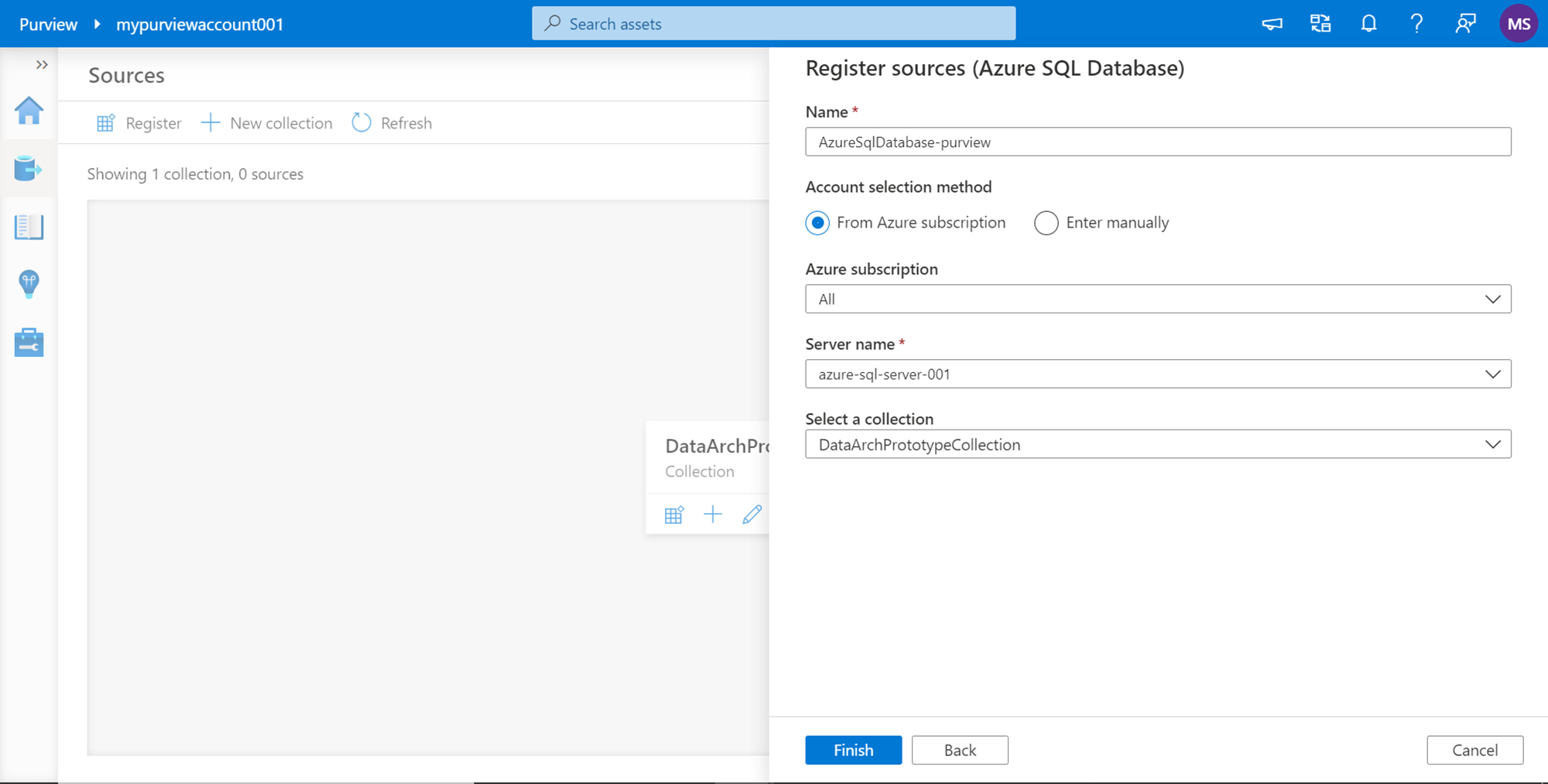
Task: Edit DataArchPrototypeCollection with the pencil icon
Action: coord(752,513)
